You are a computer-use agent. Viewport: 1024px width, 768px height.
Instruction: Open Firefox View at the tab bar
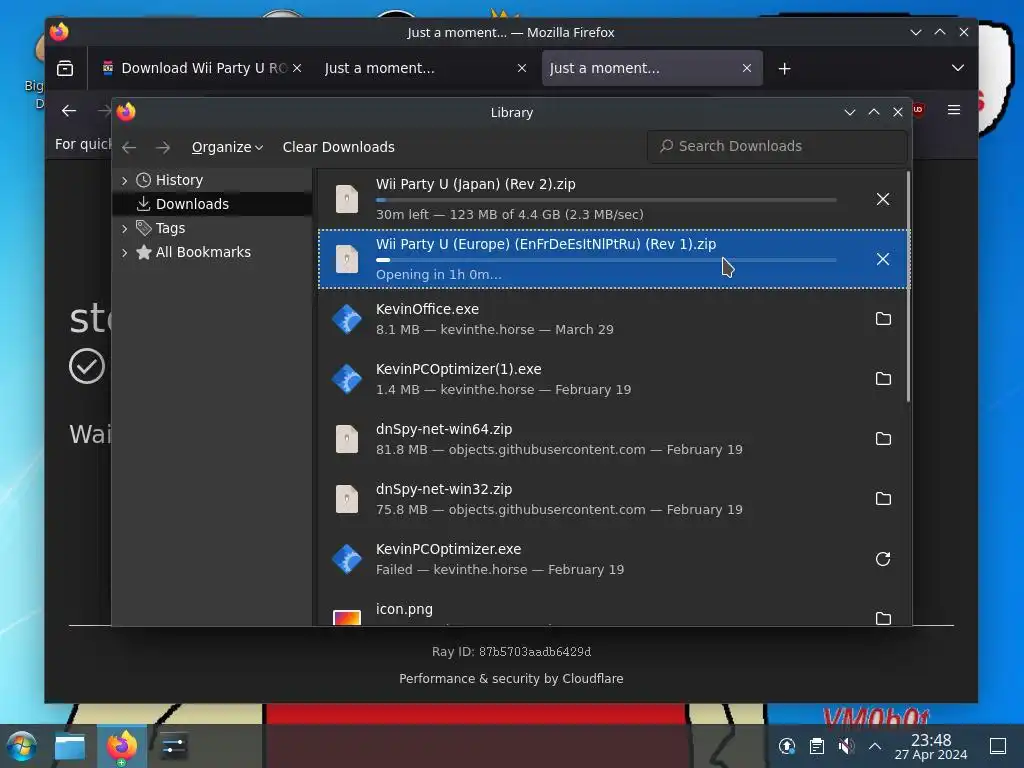[x=65, y=68]
